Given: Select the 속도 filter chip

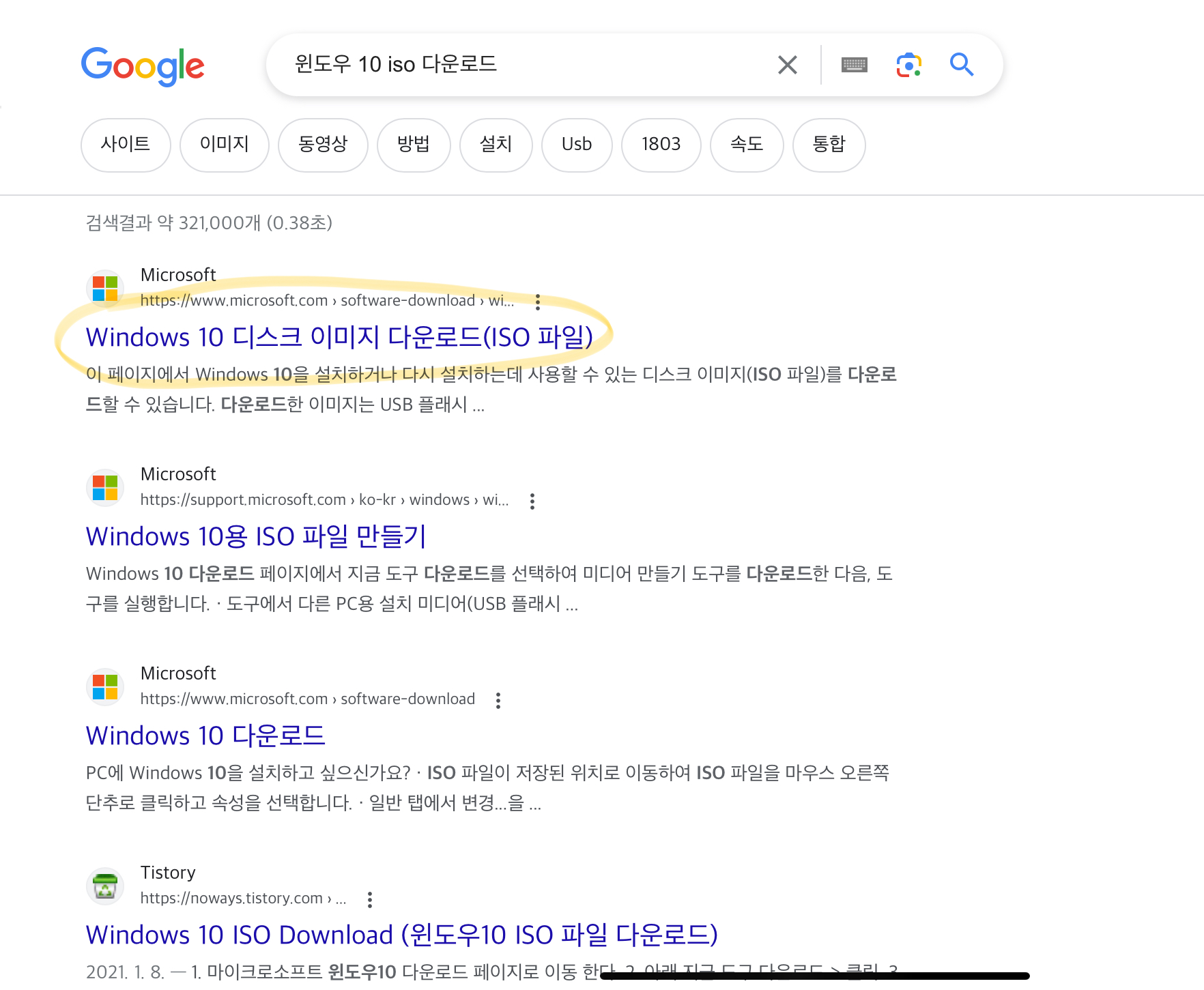Looking at the screenshot, I should pos(747,145).
